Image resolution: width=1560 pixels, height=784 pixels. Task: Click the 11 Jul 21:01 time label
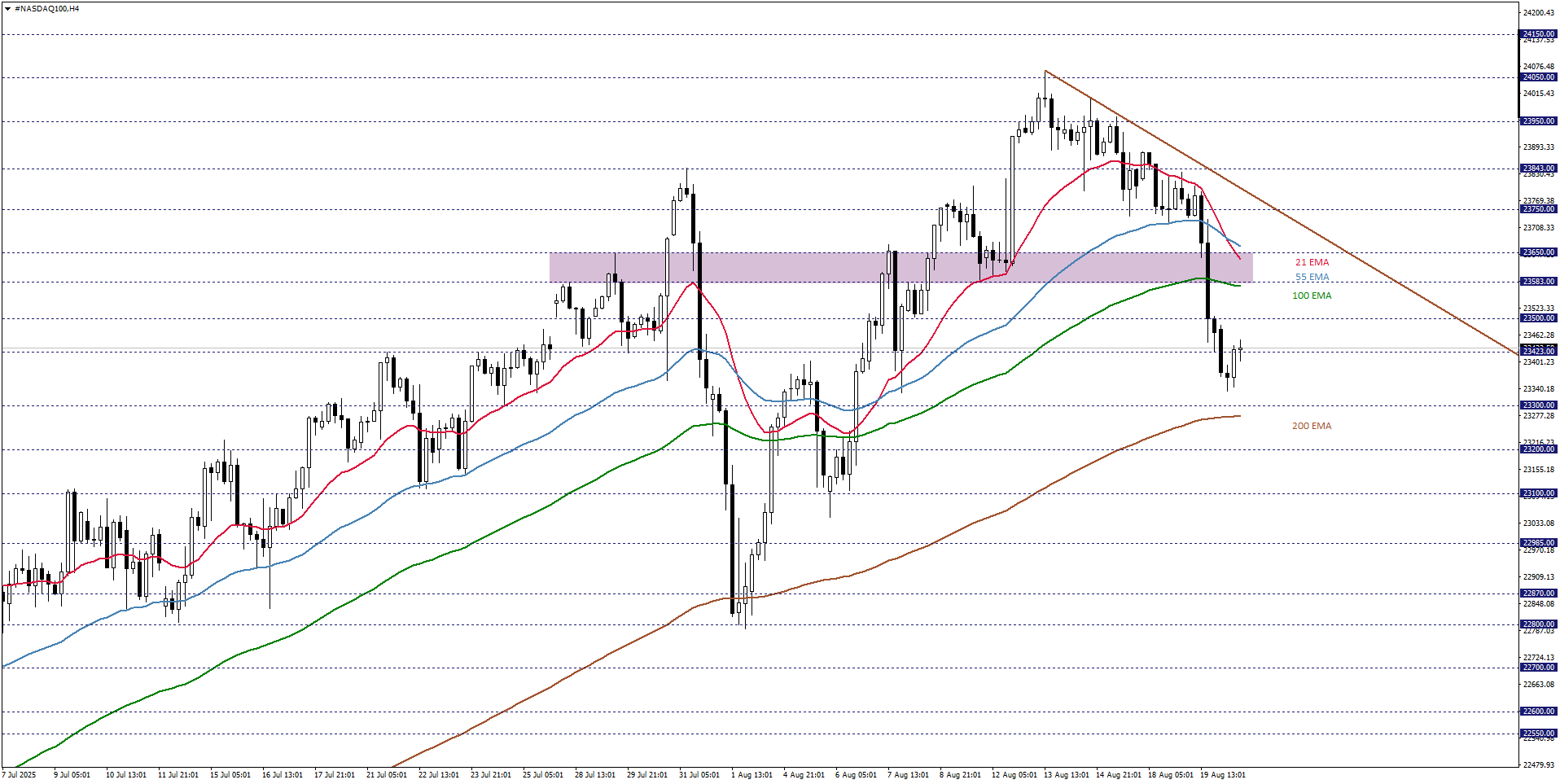click(177, 775)
